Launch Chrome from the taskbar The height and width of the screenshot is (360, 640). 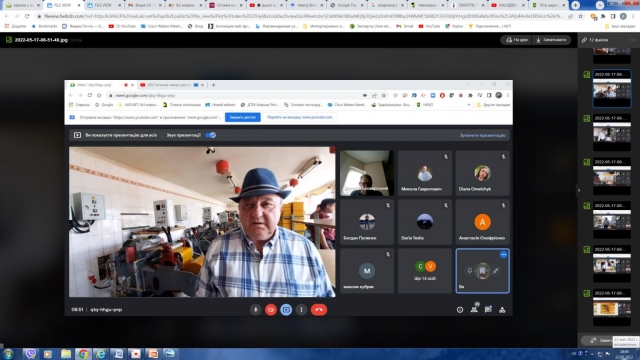point(83,353)
